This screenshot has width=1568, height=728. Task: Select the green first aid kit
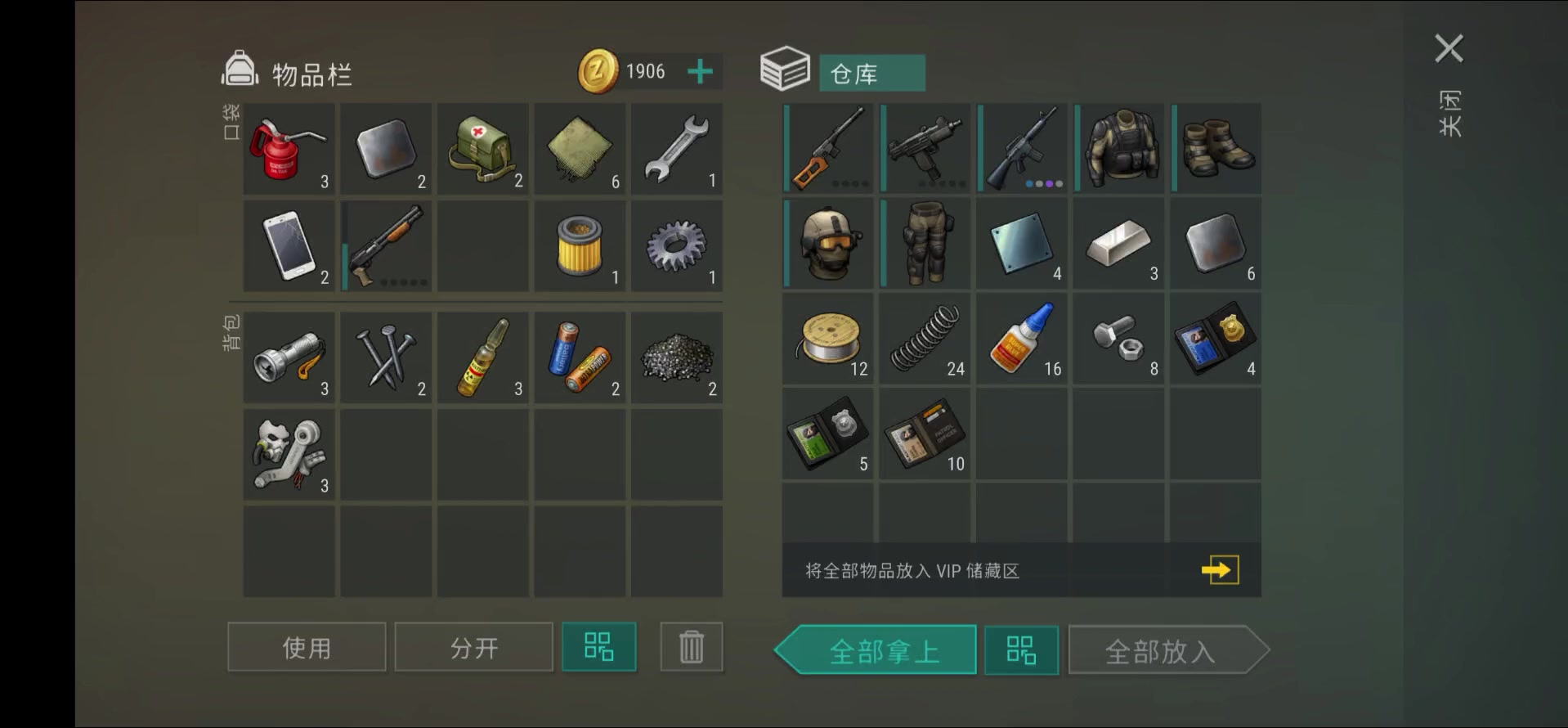(482, 149)
